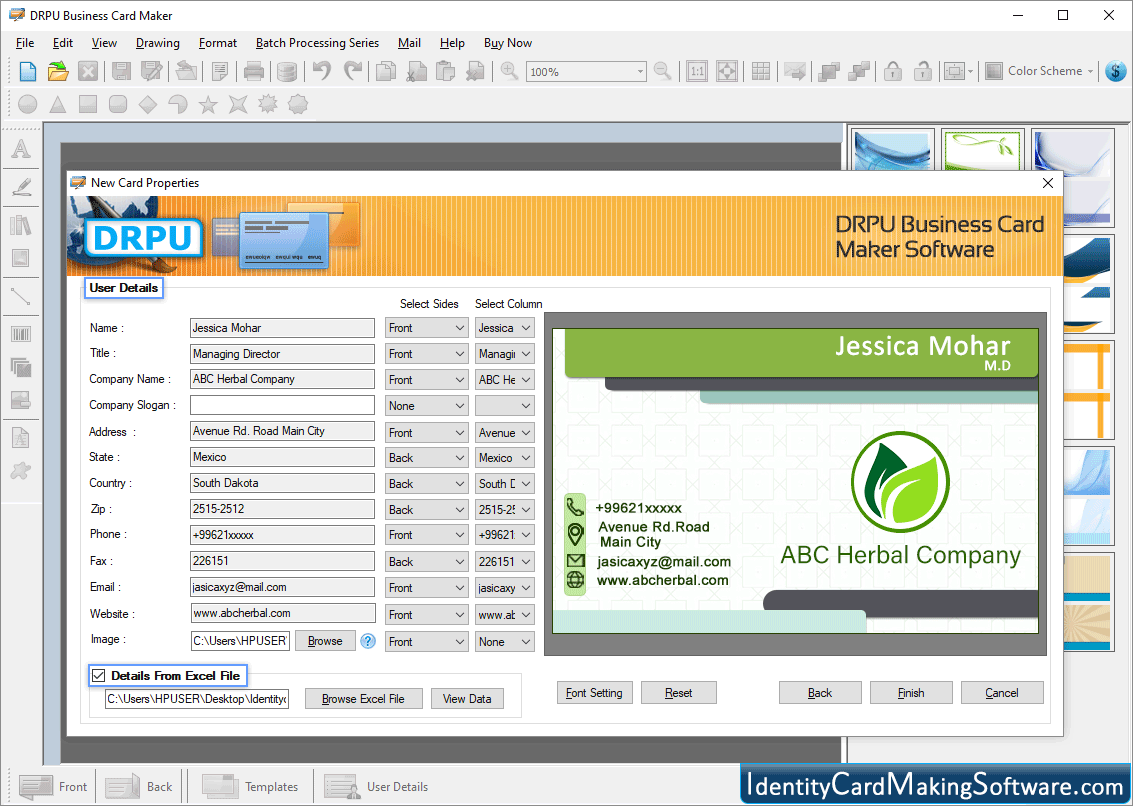Image resolution: width=1133 pixels, height=806 pixels.
Task: Select the five-point star shape tool
Action: (208, 104)
